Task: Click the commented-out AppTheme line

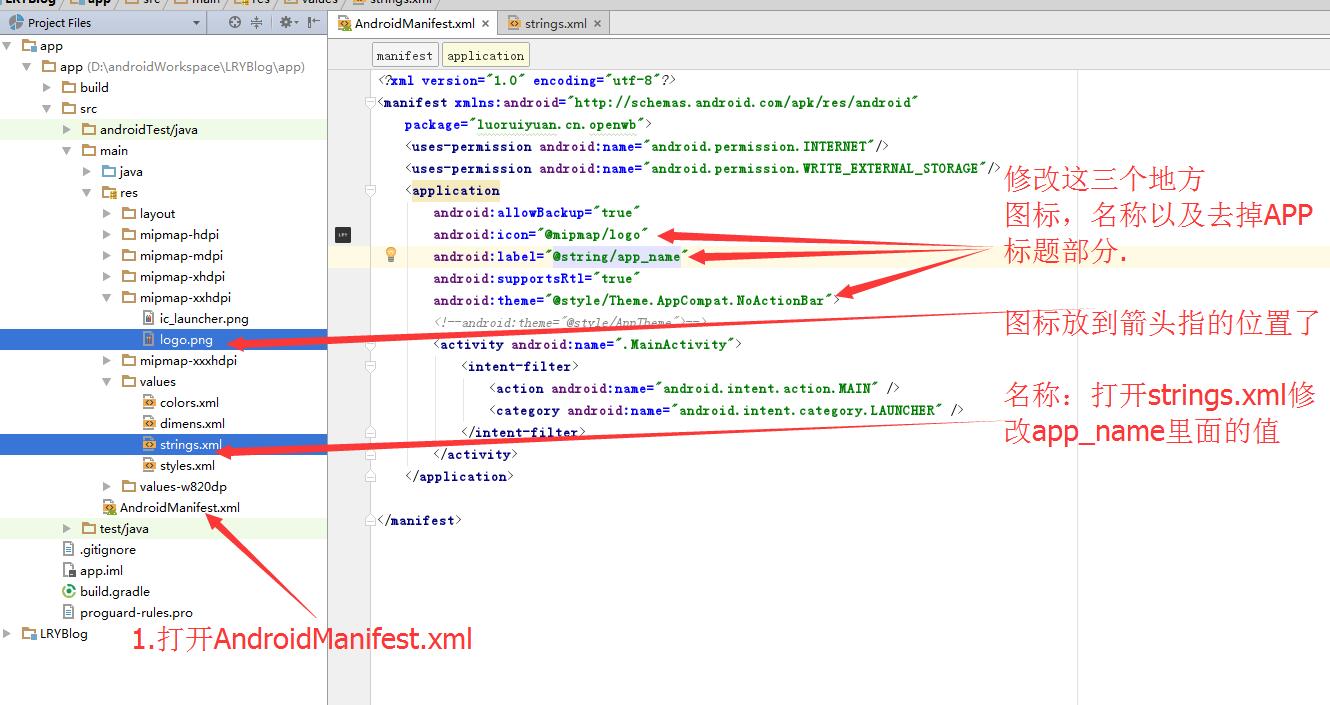Action: 571,322
